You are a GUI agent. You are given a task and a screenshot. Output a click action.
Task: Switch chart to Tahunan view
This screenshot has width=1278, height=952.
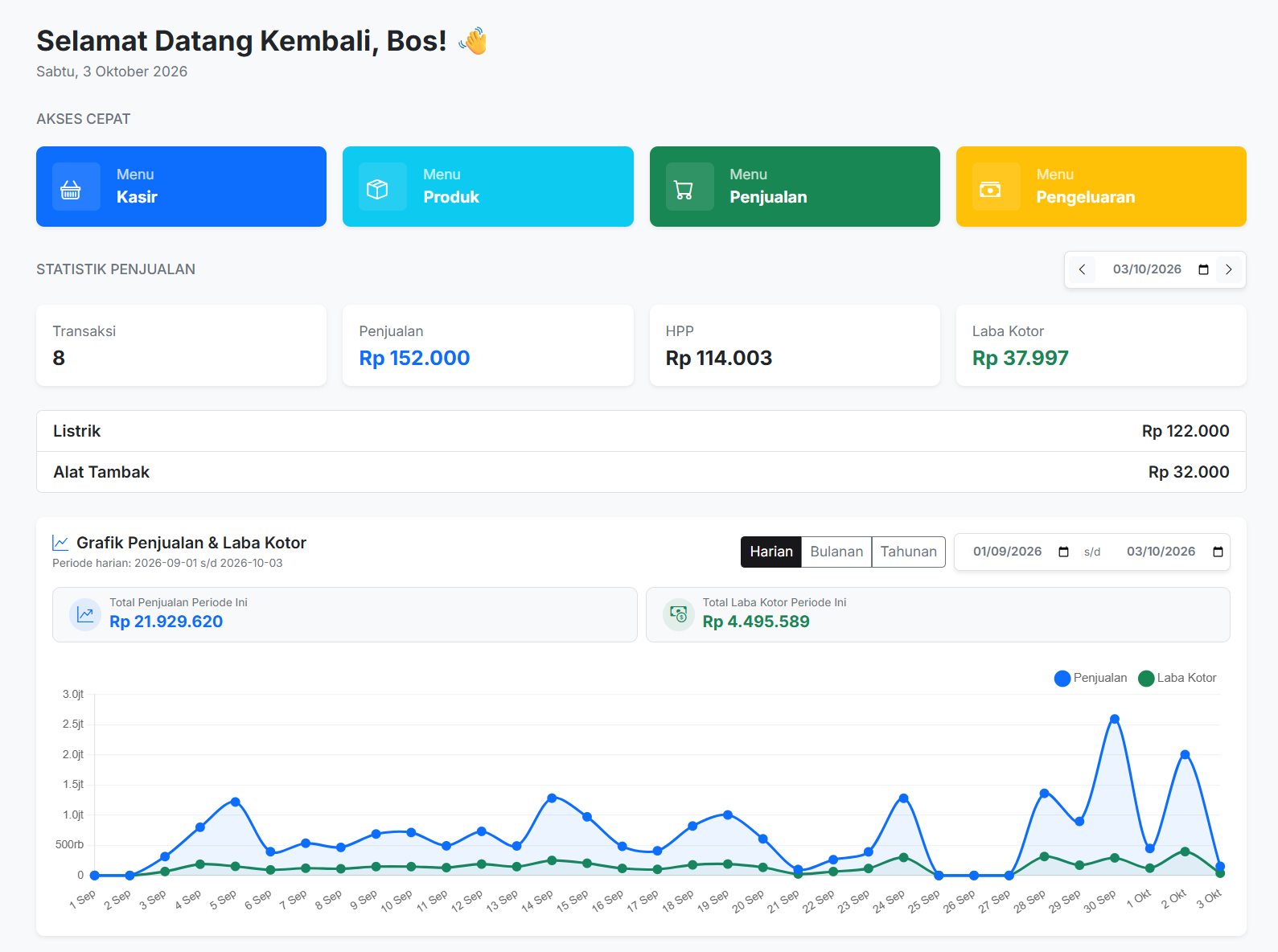(909, 552)
